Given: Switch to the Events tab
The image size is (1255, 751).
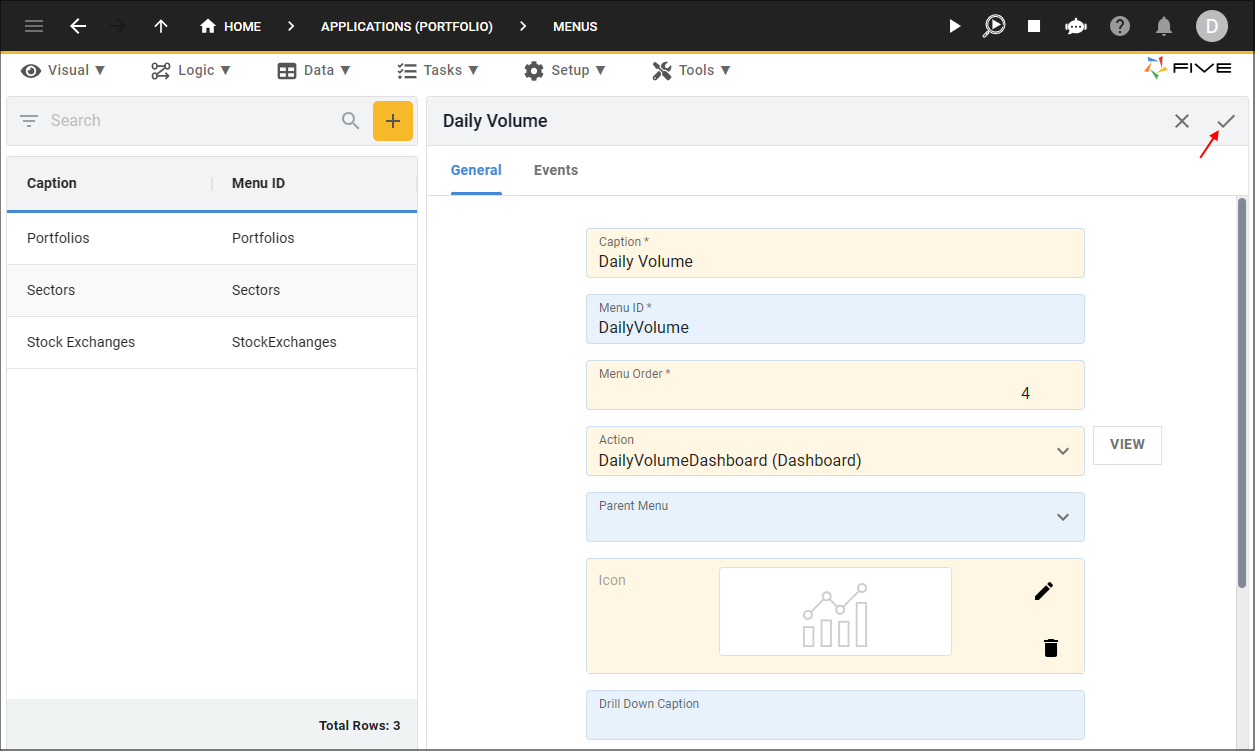Looking at the screenshot, I should 556,170.
